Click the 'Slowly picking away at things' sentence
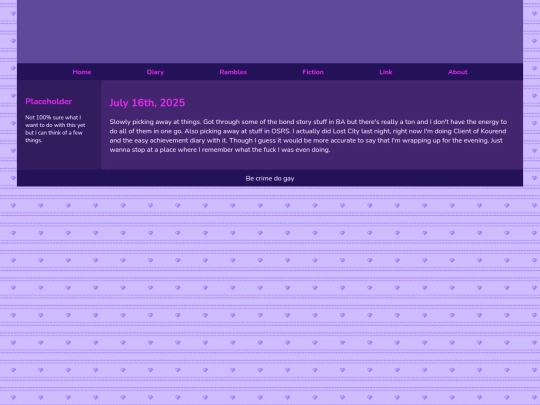The image size is (540, 405). pyautogui.click(x=155, y=122)
